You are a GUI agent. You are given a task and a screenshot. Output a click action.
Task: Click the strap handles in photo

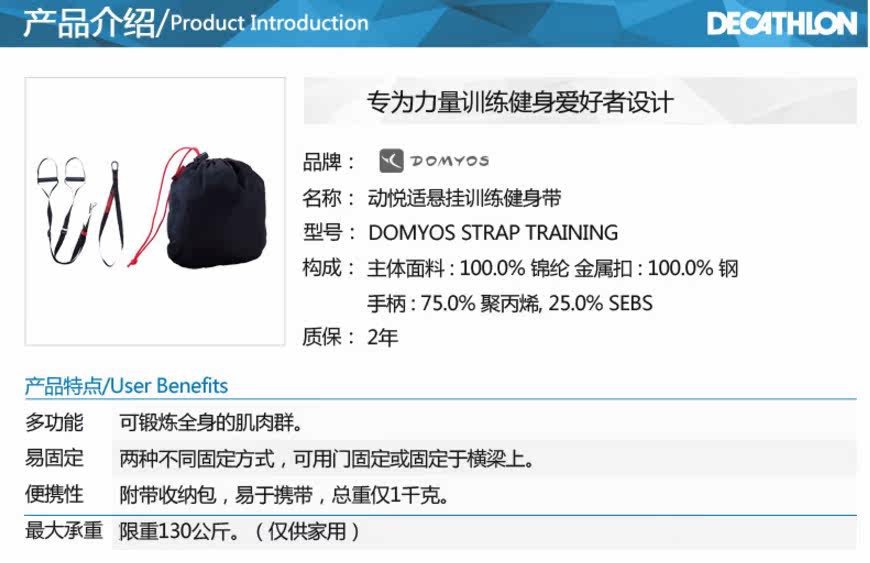[x=60, y=171]
